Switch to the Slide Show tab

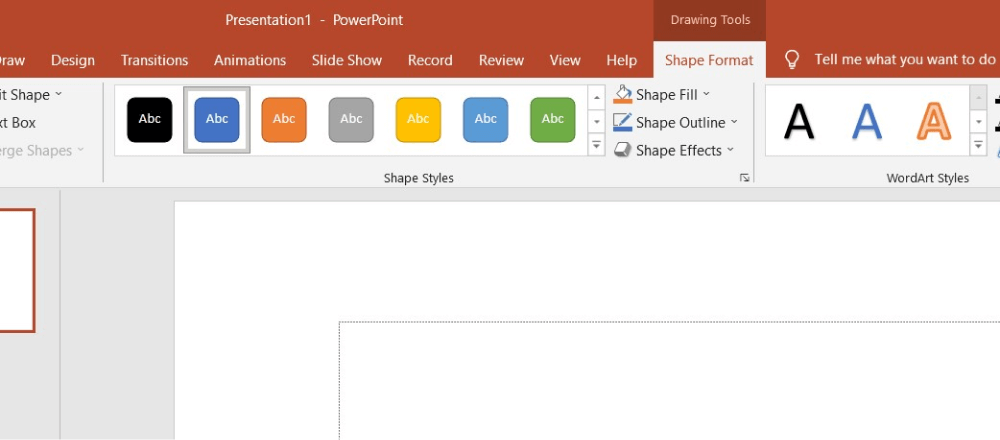346,60
